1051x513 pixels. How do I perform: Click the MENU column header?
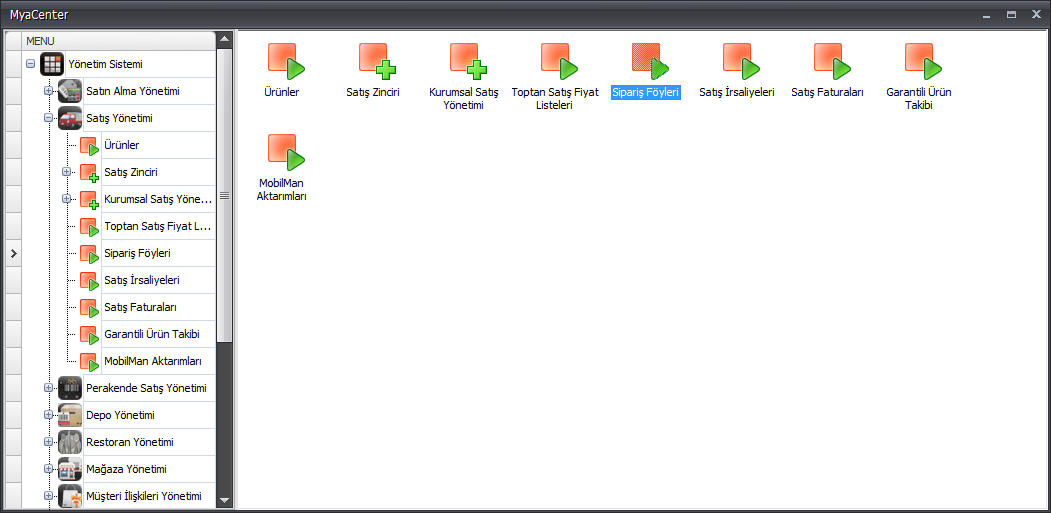[119, 41]
